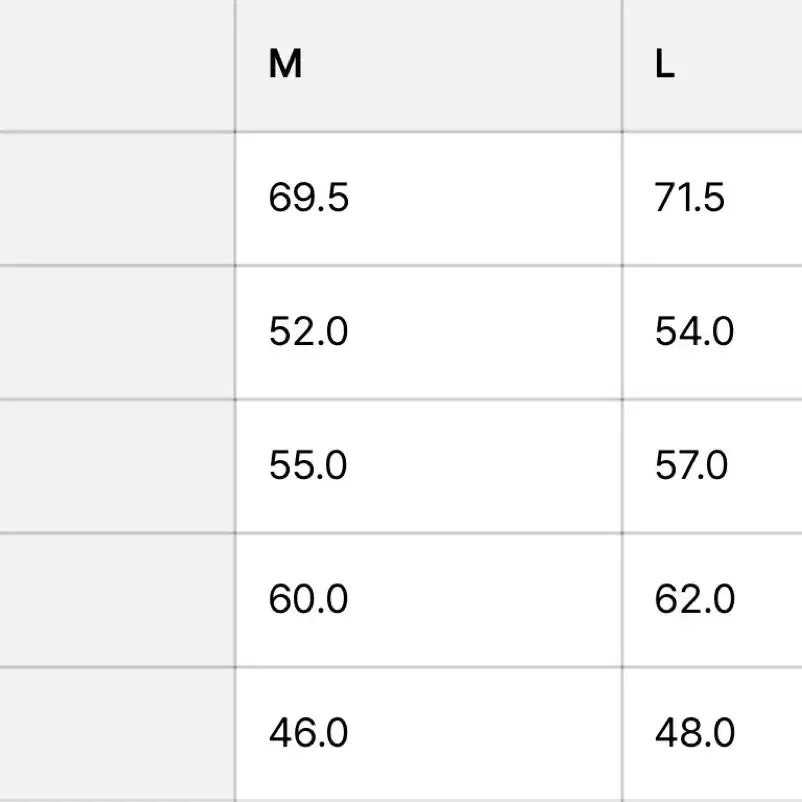Select the 69.5 cell in M column
The width and height of the screenshot is (802, 802).
click(x=309, y=198)
